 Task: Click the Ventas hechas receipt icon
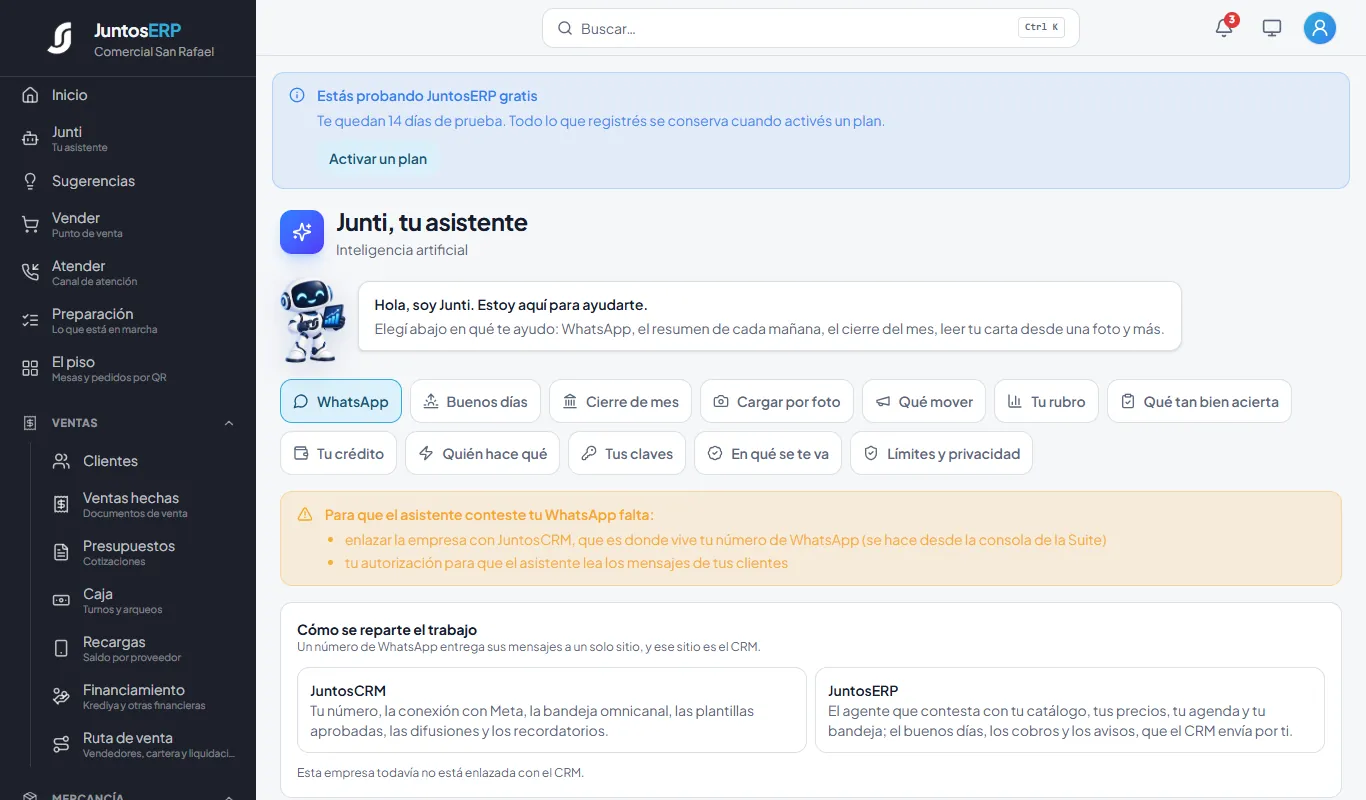(x=61, y=505)
